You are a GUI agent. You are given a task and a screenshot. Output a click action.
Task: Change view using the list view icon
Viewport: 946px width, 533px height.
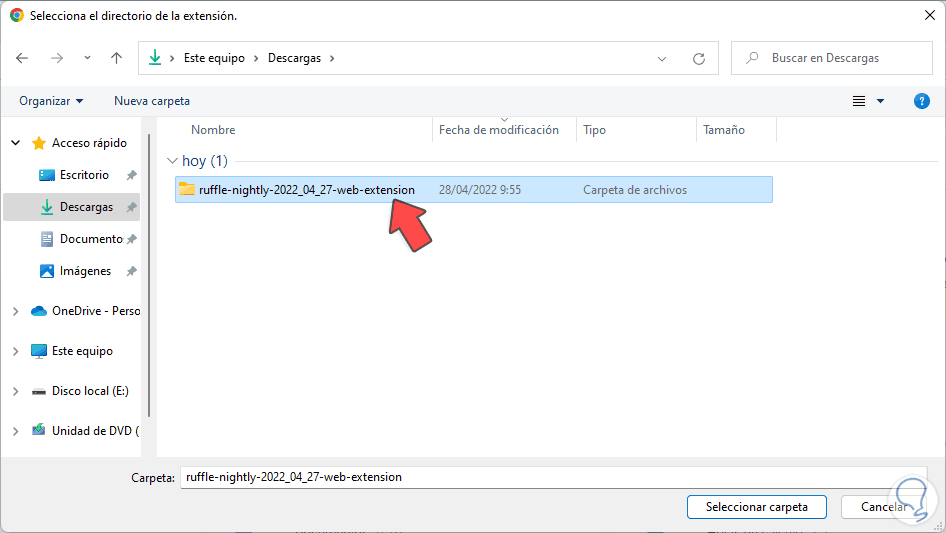[859, 101]
